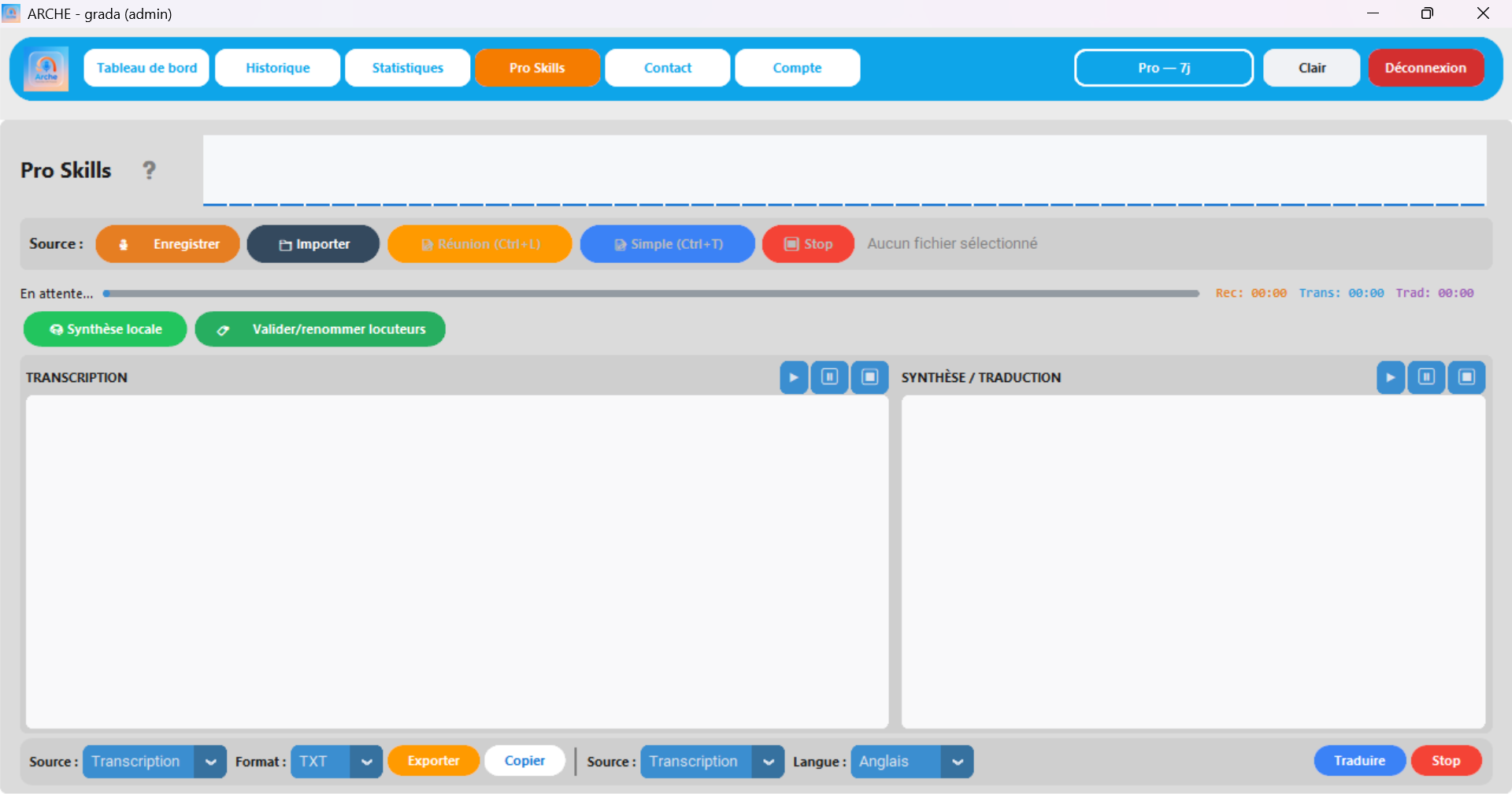The width and height of the screenshot is (1512, 794).
Task: Stop the source processing
Action: pyautogui.click(x=808, y=244)
